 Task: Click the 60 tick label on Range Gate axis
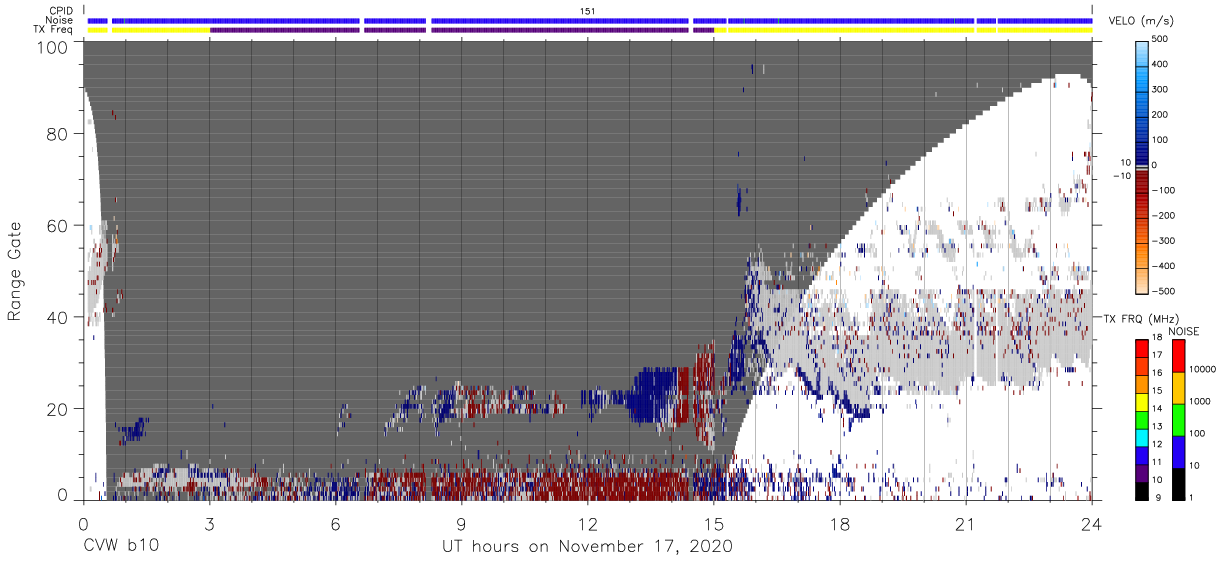55,225
